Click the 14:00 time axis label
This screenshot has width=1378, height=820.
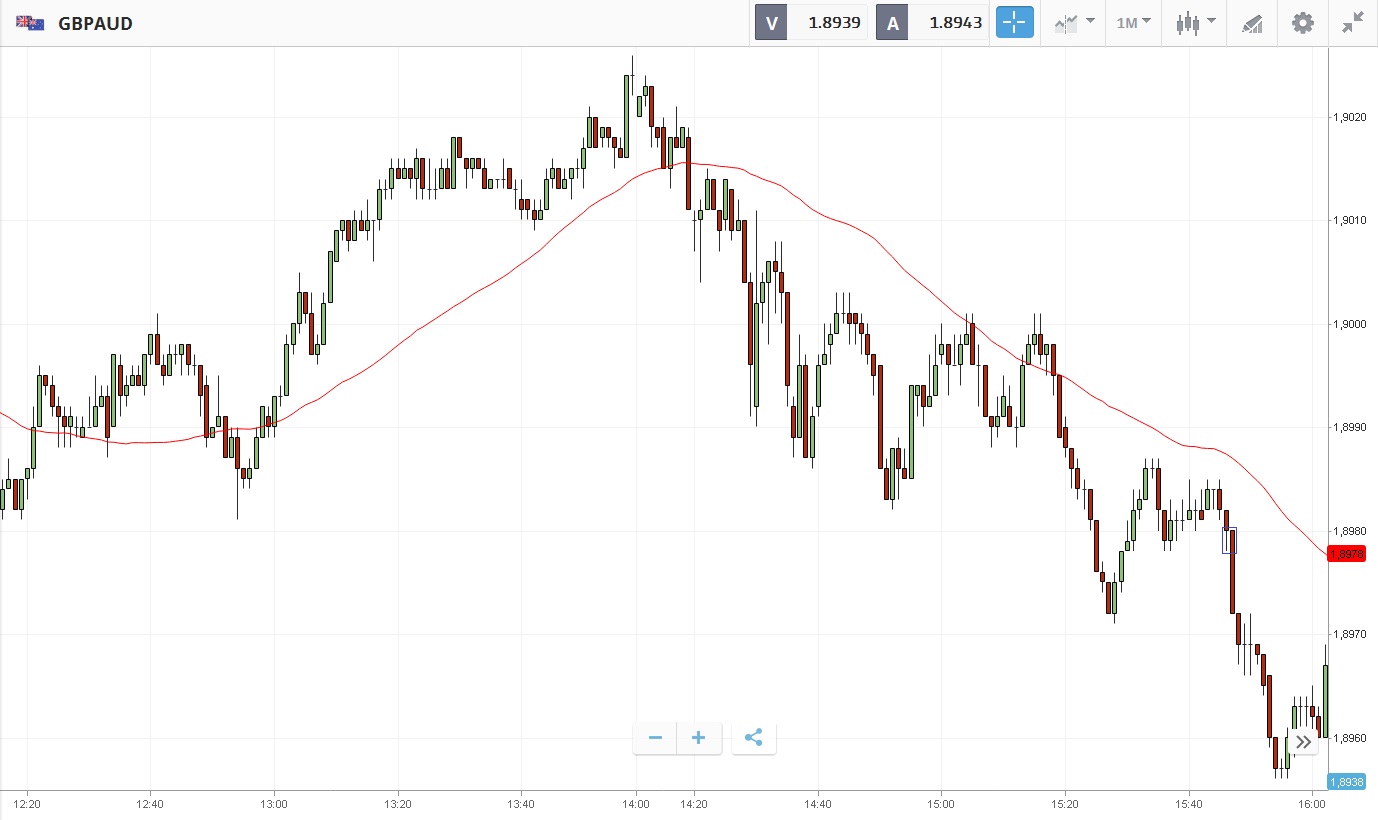636,803
